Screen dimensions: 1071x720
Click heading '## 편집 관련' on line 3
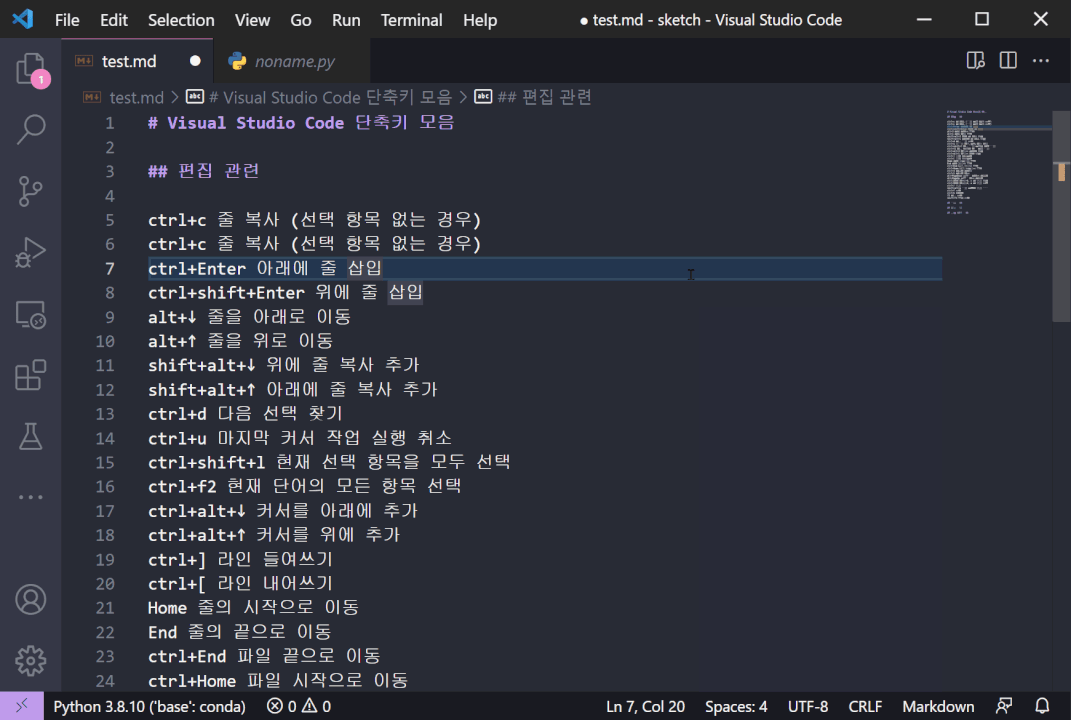point(204,171)
